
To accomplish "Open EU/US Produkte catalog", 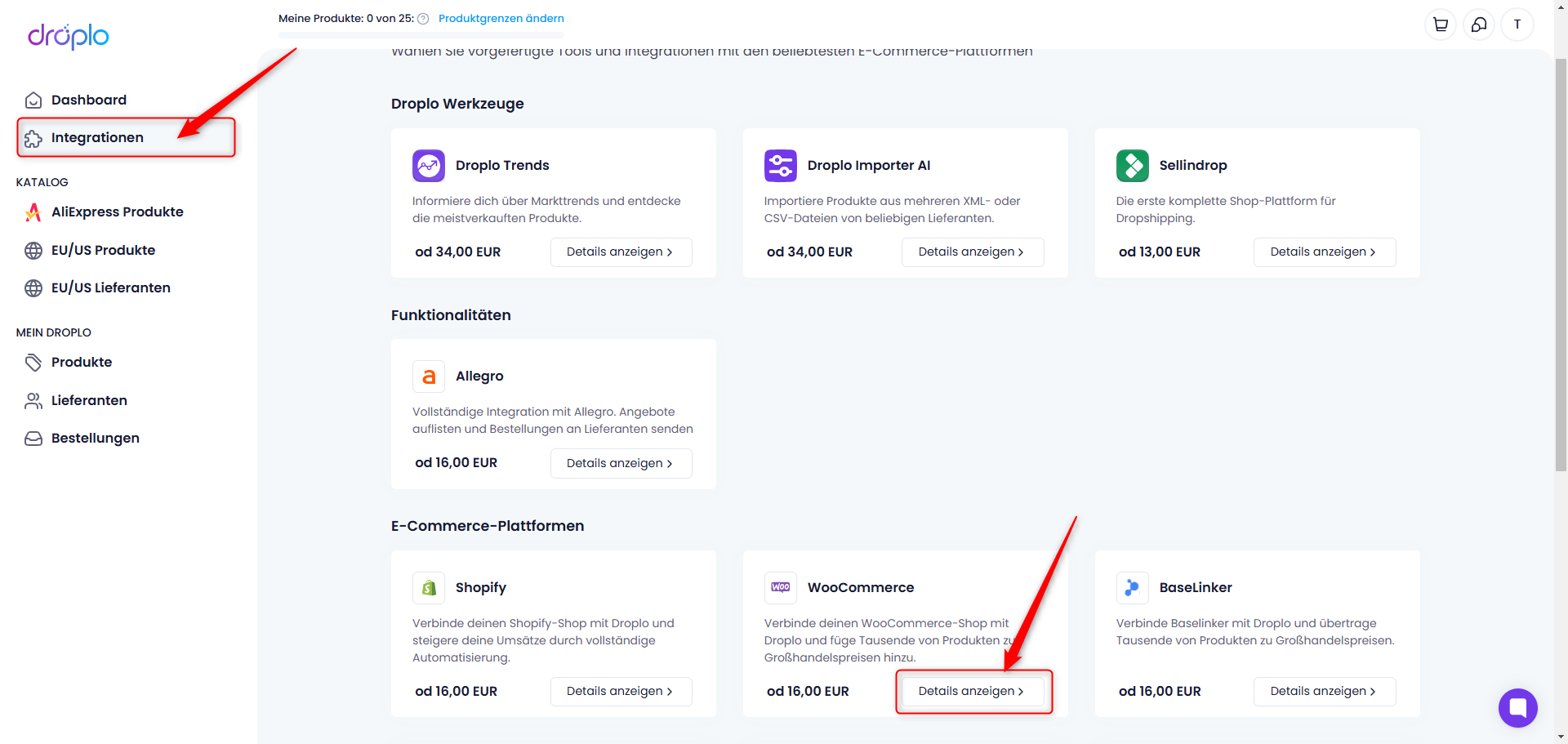I will [103, 250].
